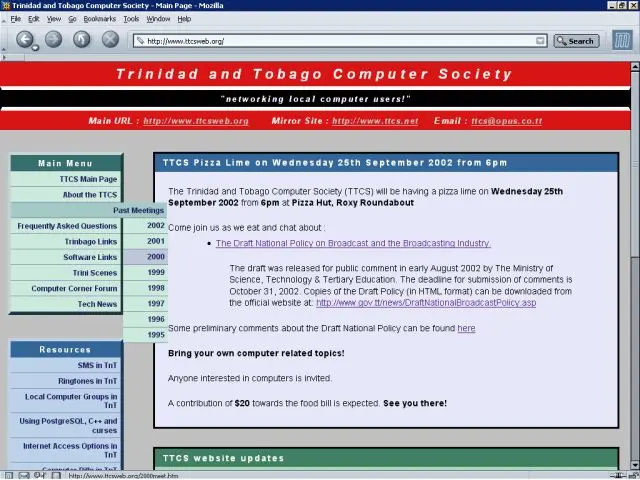
Task: Click the Search button beside the URL bar
Action: tap(576, 41)
